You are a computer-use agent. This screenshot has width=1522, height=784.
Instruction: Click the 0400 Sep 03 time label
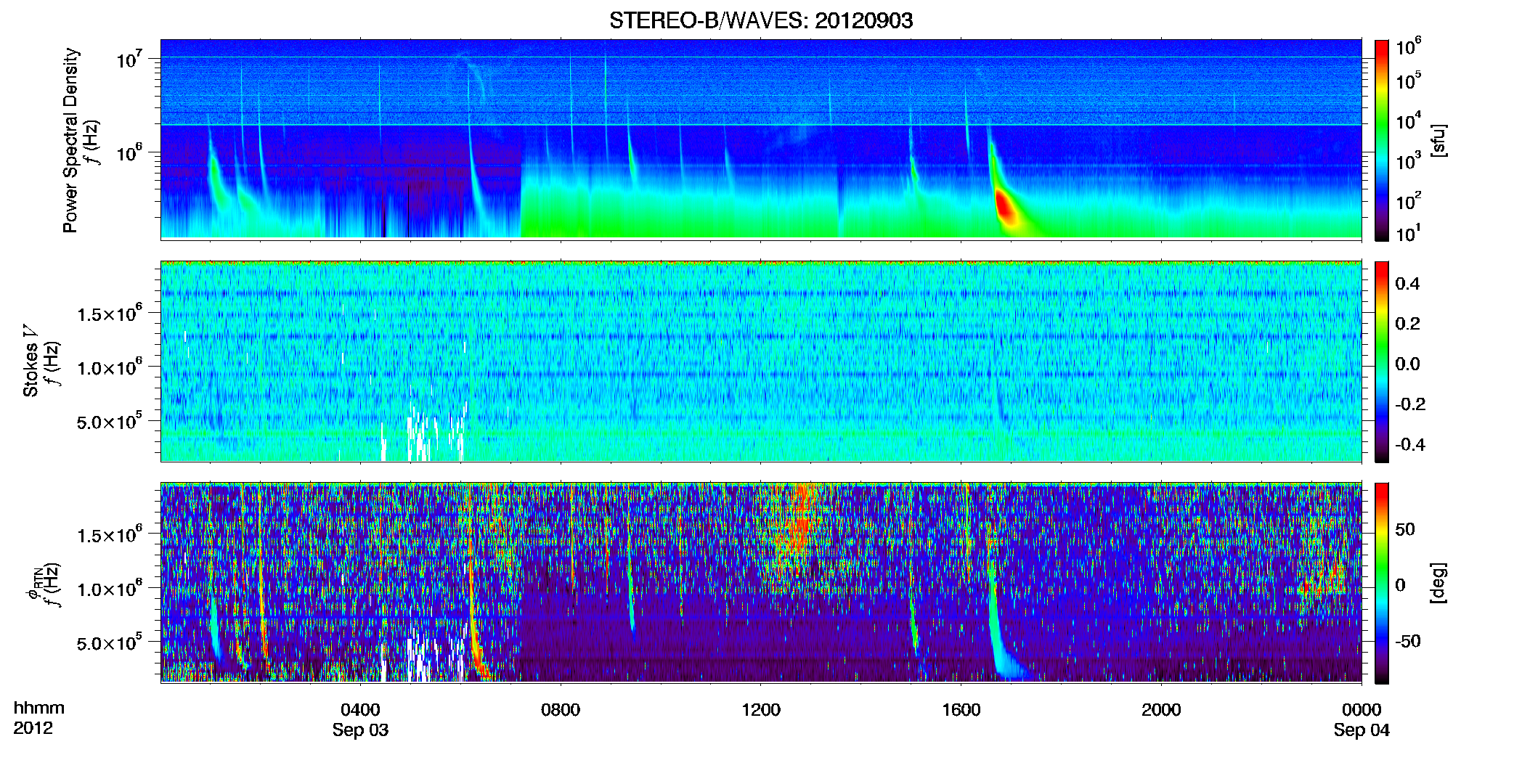pyautogui.click(x=360, y=719)
